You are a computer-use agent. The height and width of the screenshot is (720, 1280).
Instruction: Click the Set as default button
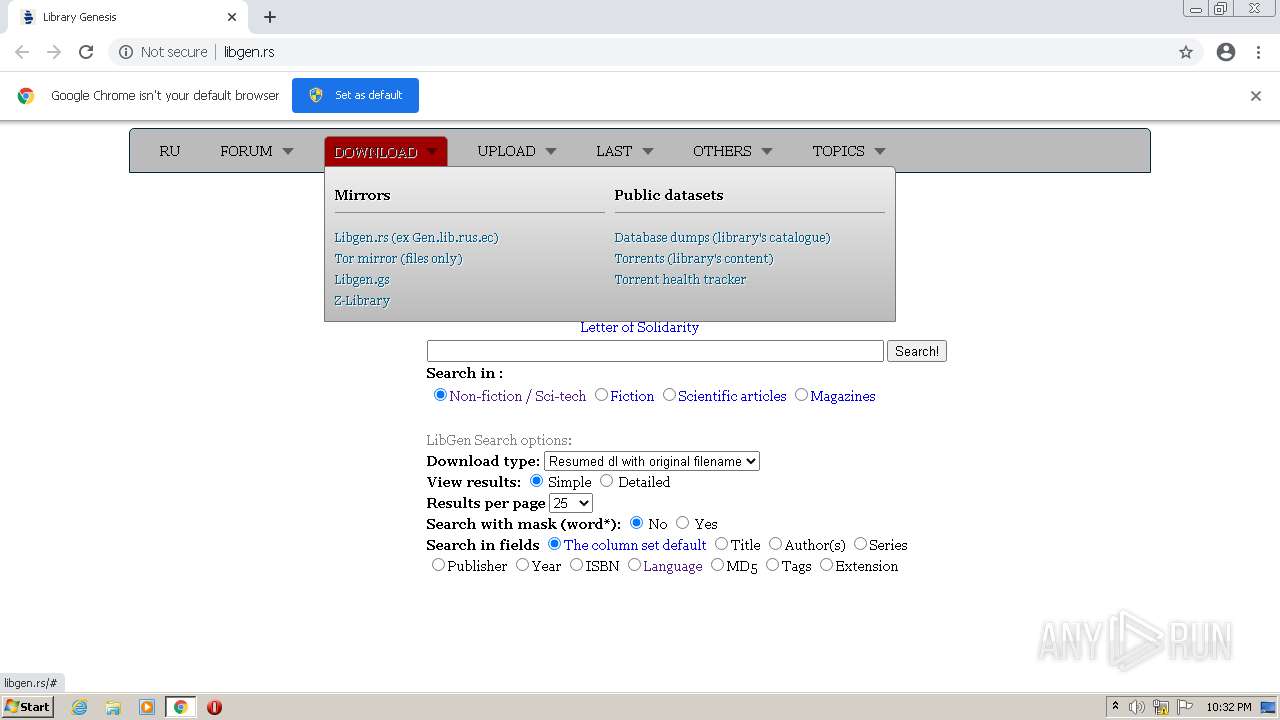coord(355,95)
